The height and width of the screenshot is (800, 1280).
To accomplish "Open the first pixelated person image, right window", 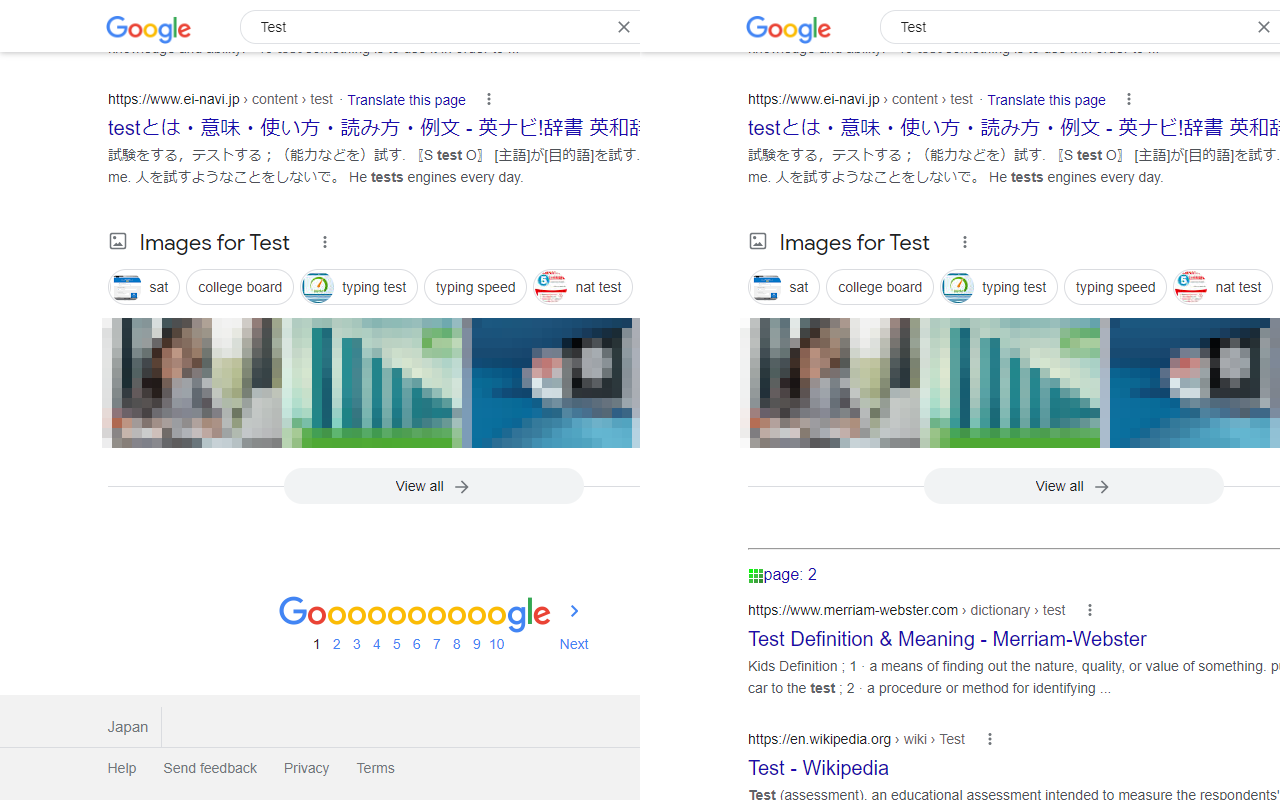I will 832,383.
